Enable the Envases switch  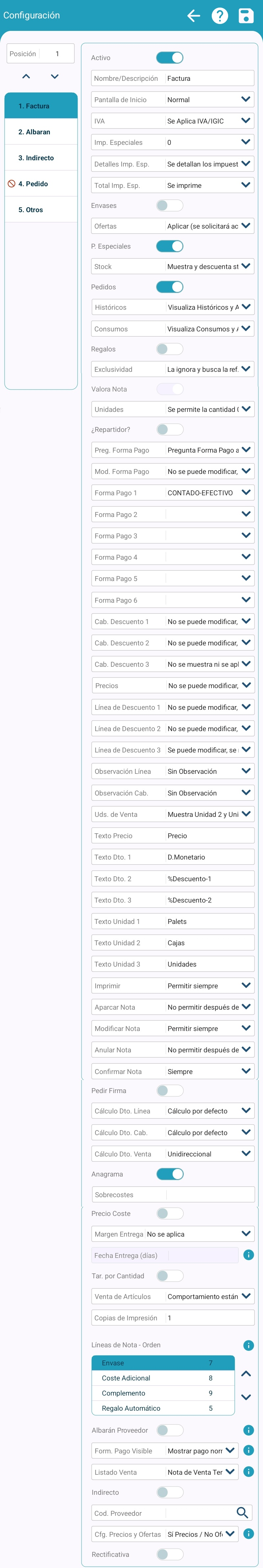coord(169,206)
